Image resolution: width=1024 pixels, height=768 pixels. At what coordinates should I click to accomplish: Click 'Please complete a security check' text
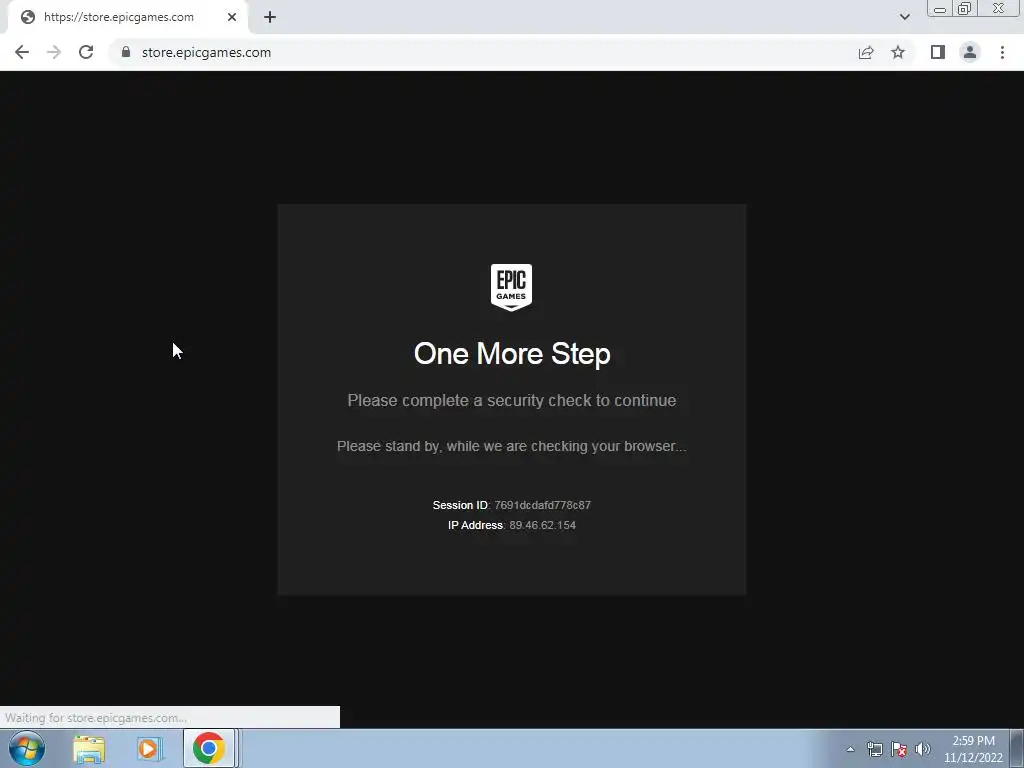(x=512, y=400)
